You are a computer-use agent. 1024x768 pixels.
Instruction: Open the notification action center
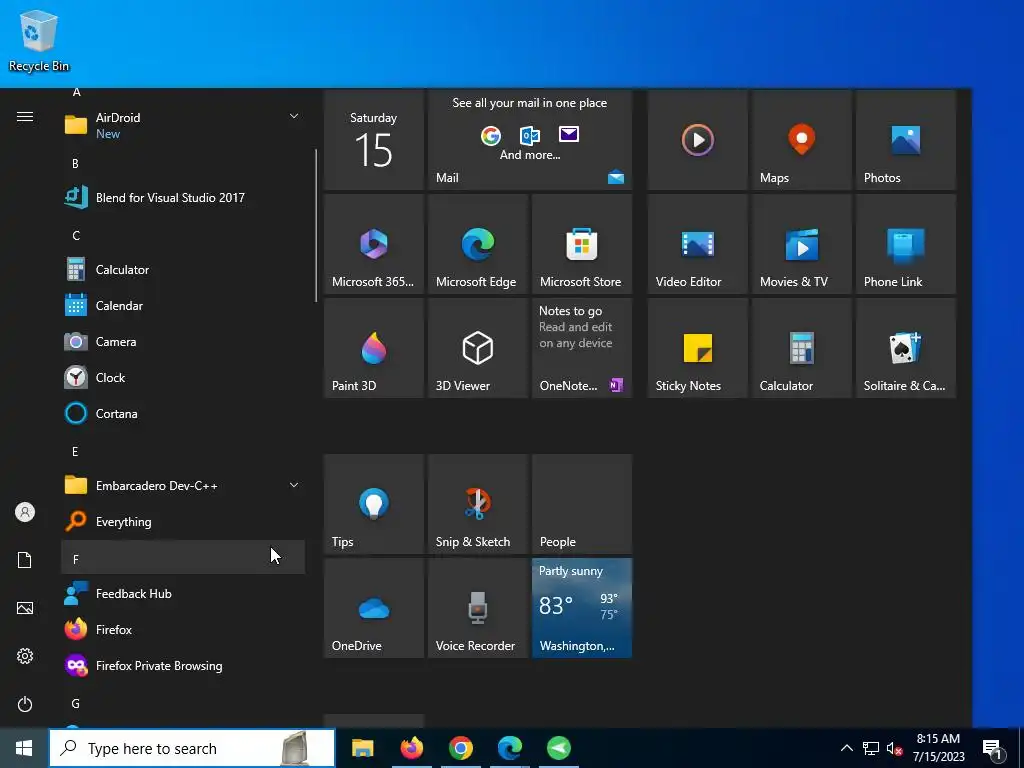pos(992,748)
